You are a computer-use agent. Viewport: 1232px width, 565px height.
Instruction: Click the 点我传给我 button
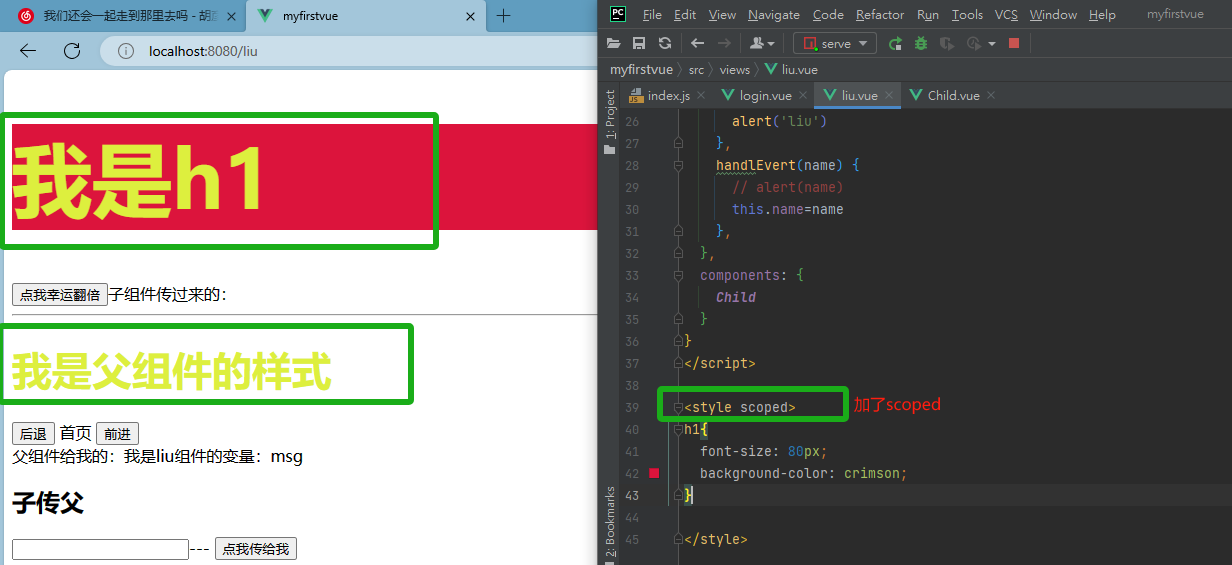[x=255, y=549]
